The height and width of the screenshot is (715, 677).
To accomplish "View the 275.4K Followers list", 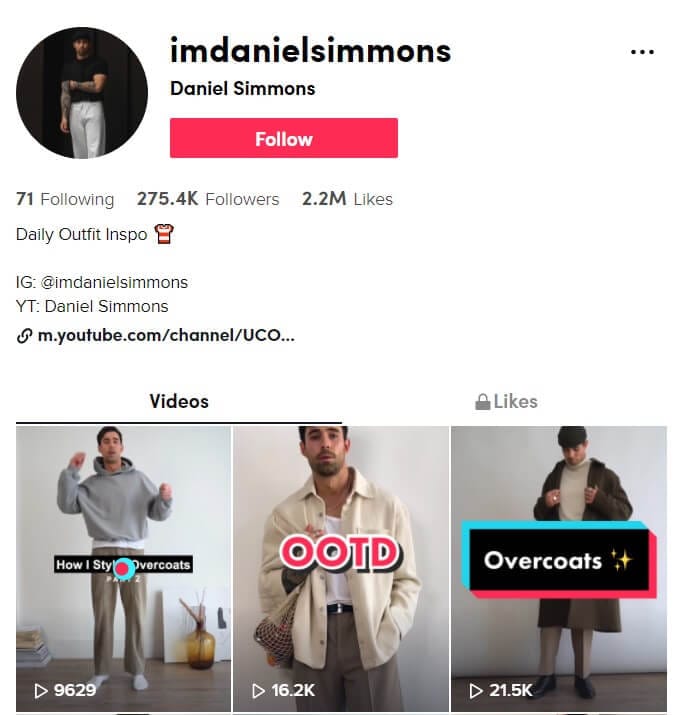I will coord(208,199).
